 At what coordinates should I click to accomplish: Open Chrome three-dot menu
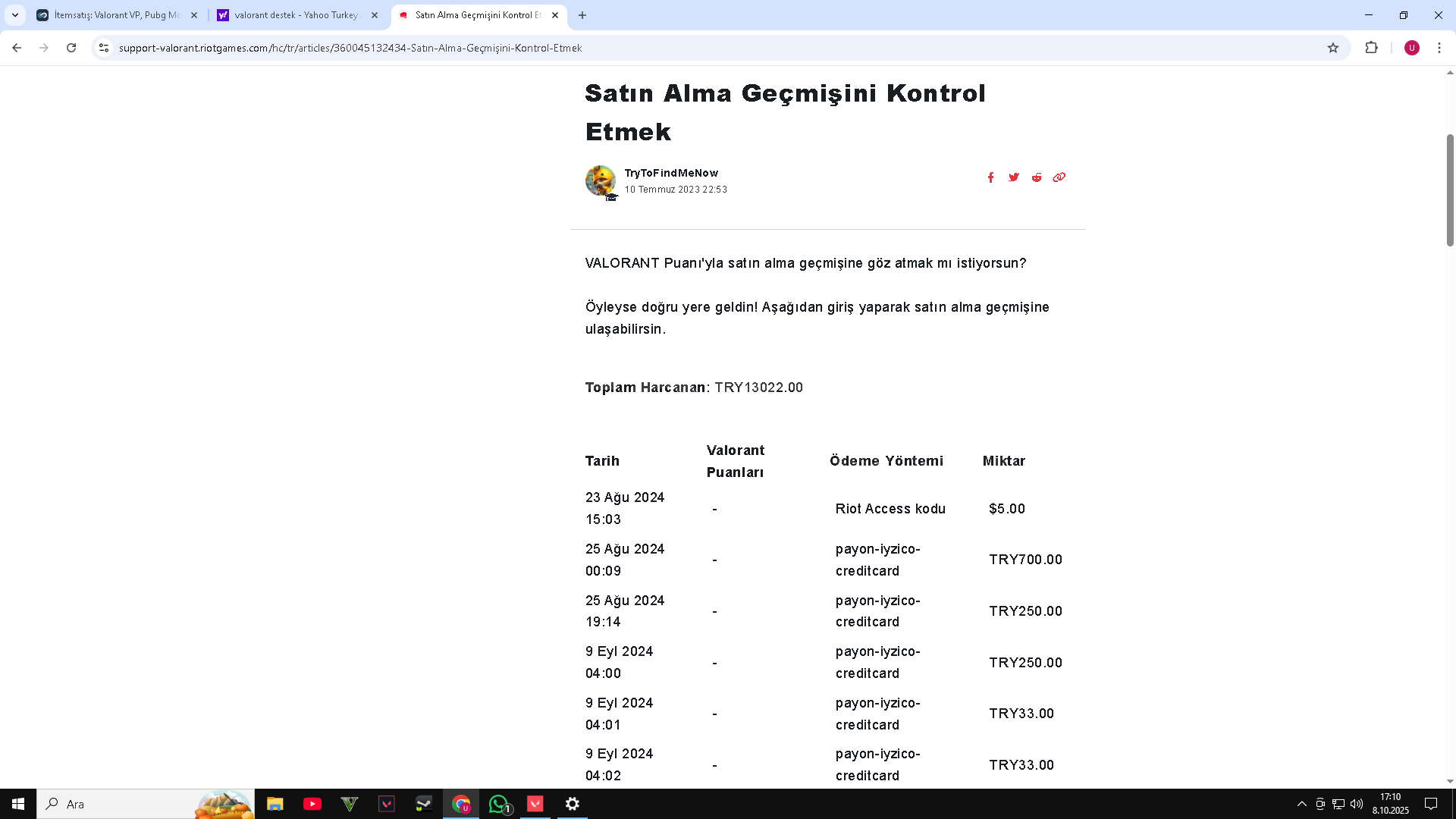tap(1439, 48)
